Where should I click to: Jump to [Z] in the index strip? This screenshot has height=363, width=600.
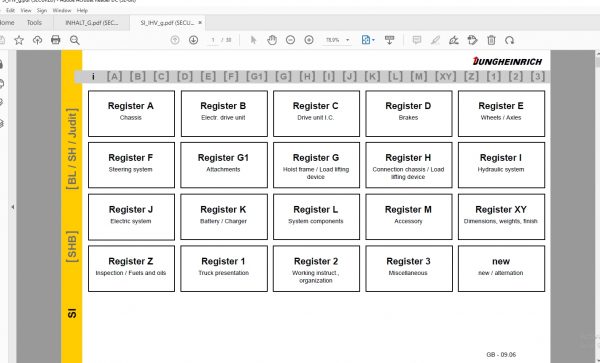point(471,77)
